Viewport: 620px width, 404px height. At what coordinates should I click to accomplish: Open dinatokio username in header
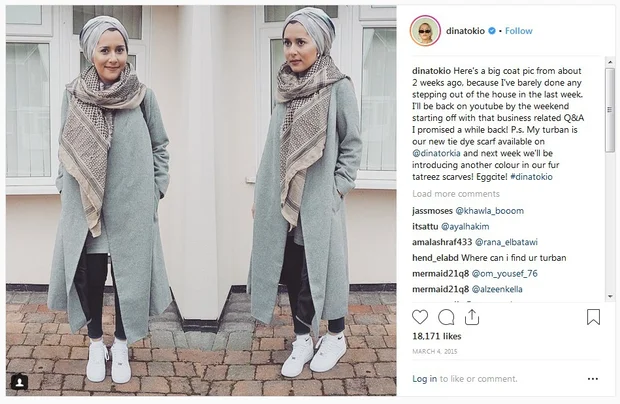click(x=465, y=31)
